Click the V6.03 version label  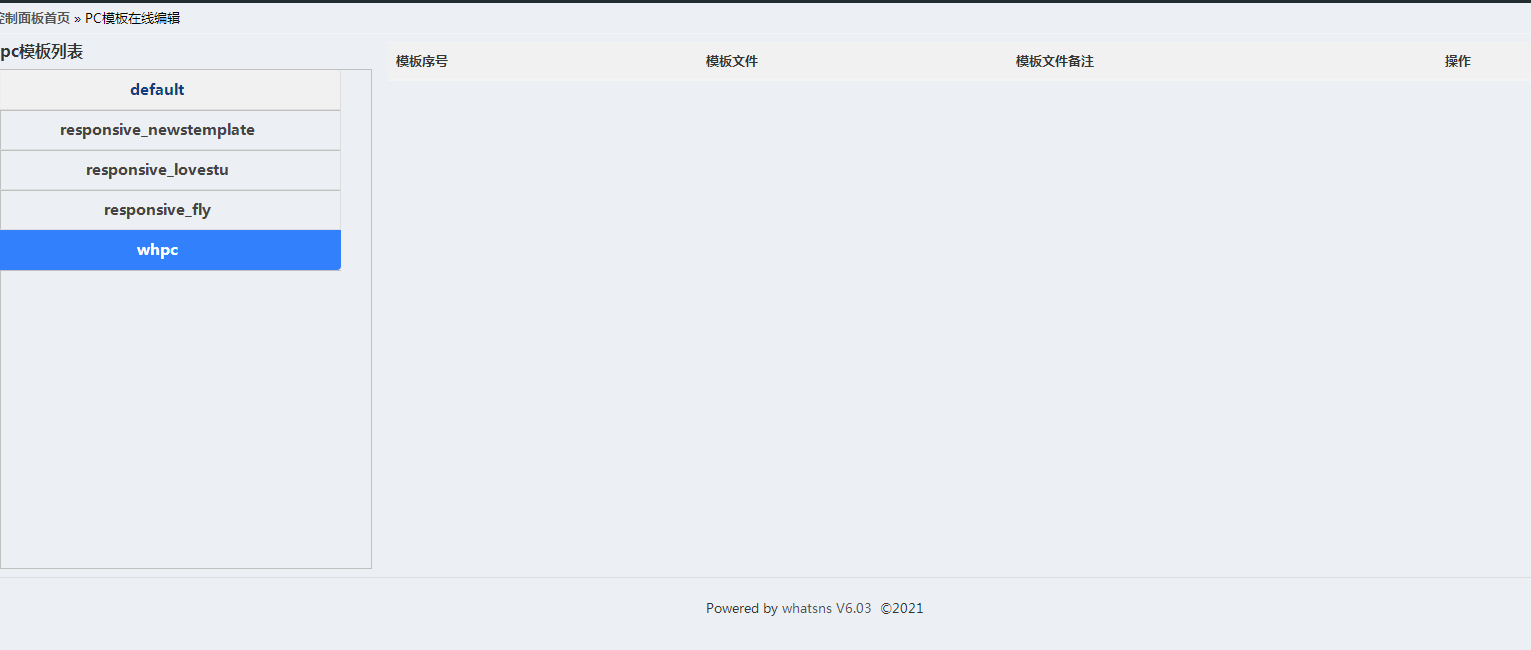[x=854, y=608]
